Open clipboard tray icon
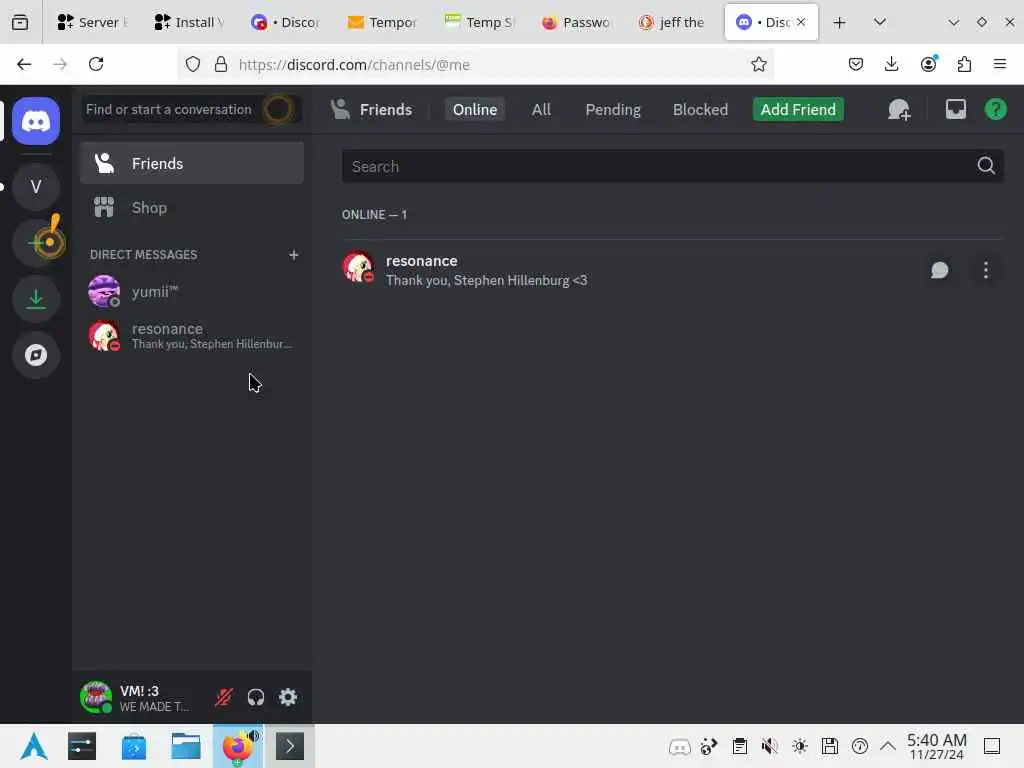1024x768 pixels. 739,746
